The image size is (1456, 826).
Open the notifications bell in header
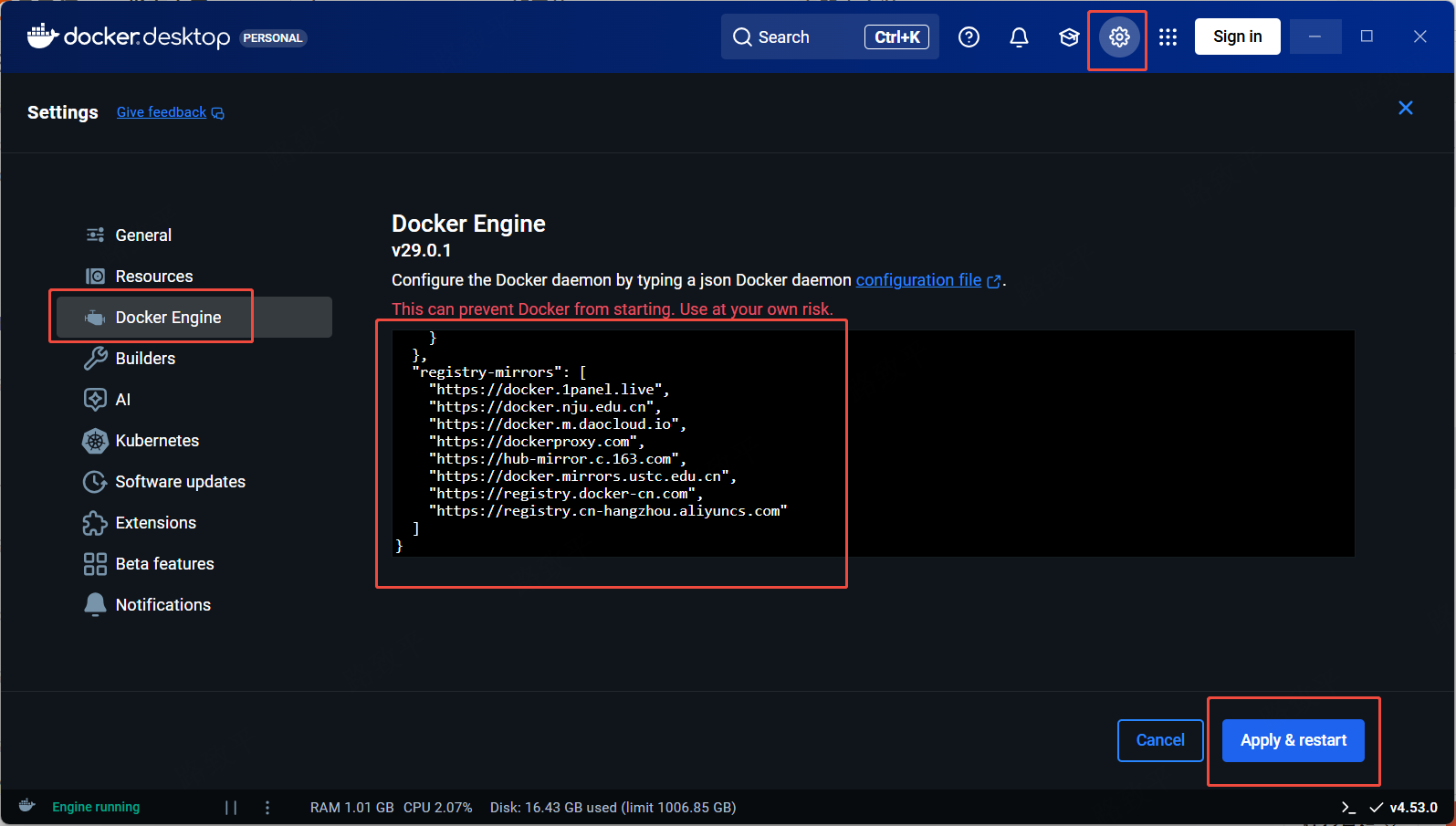(1019, 37)
